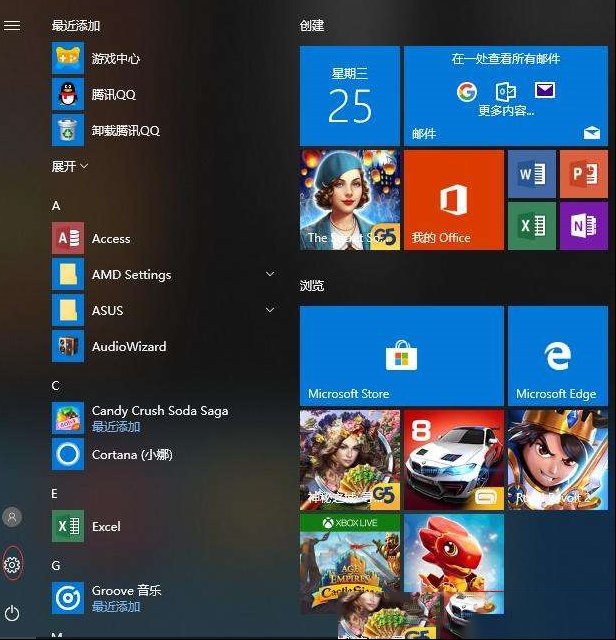Click the 浏览 tile group title

[x=312, y=285]
